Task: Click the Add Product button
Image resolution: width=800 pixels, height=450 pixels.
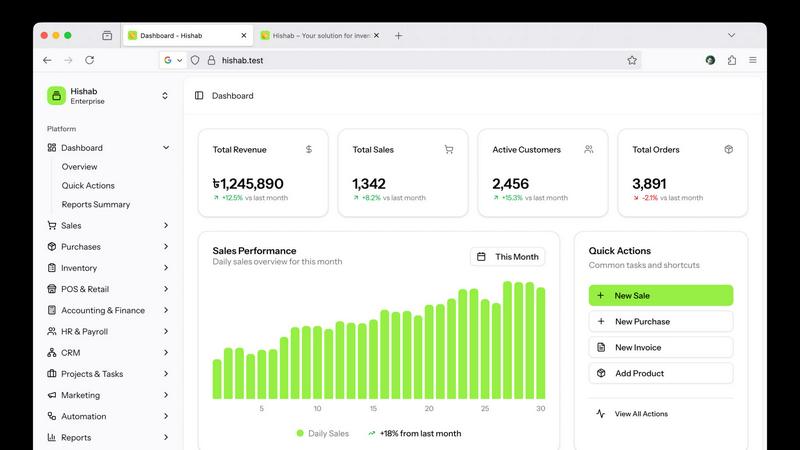Action: click(x=661, y=373)
